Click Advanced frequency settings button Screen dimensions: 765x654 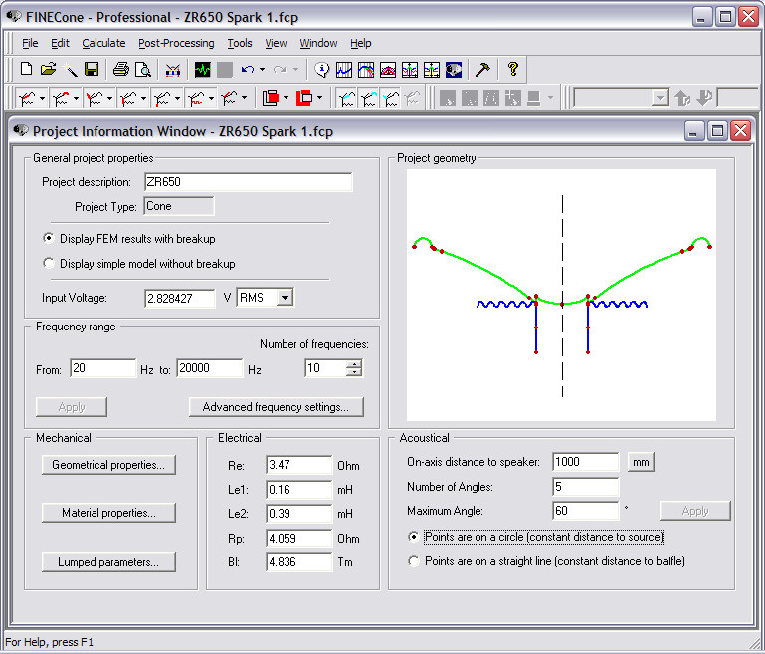click(x=276, y=407)
